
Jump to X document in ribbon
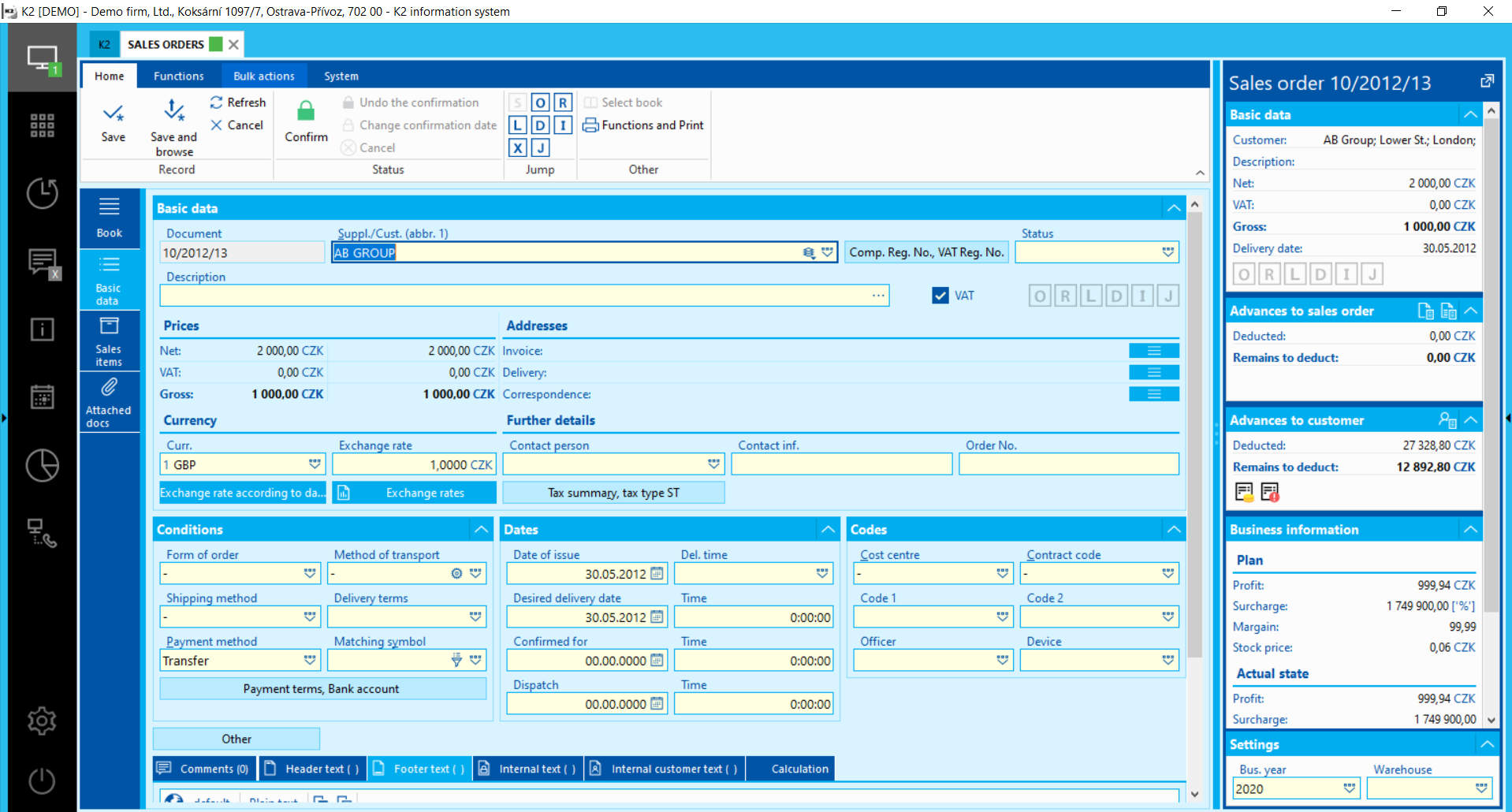click(517, 147)
